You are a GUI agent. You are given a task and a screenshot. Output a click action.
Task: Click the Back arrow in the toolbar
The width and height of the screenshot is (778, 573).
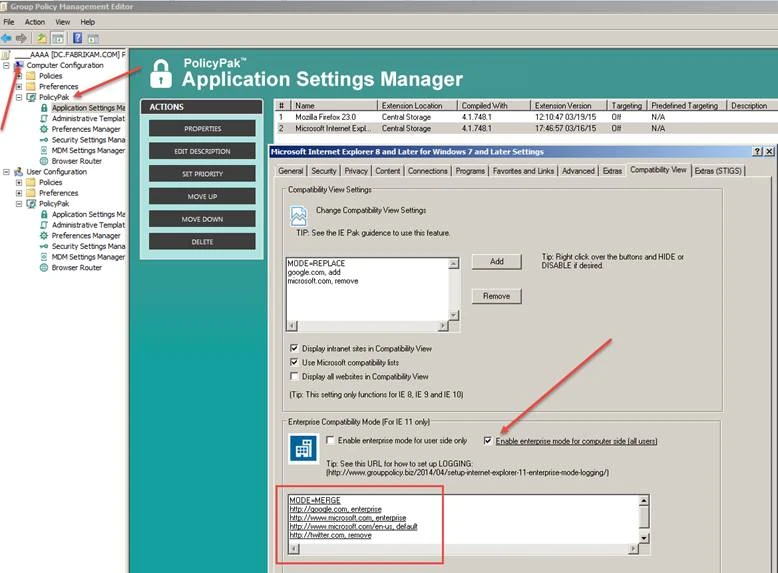click(x=7, y=38)
